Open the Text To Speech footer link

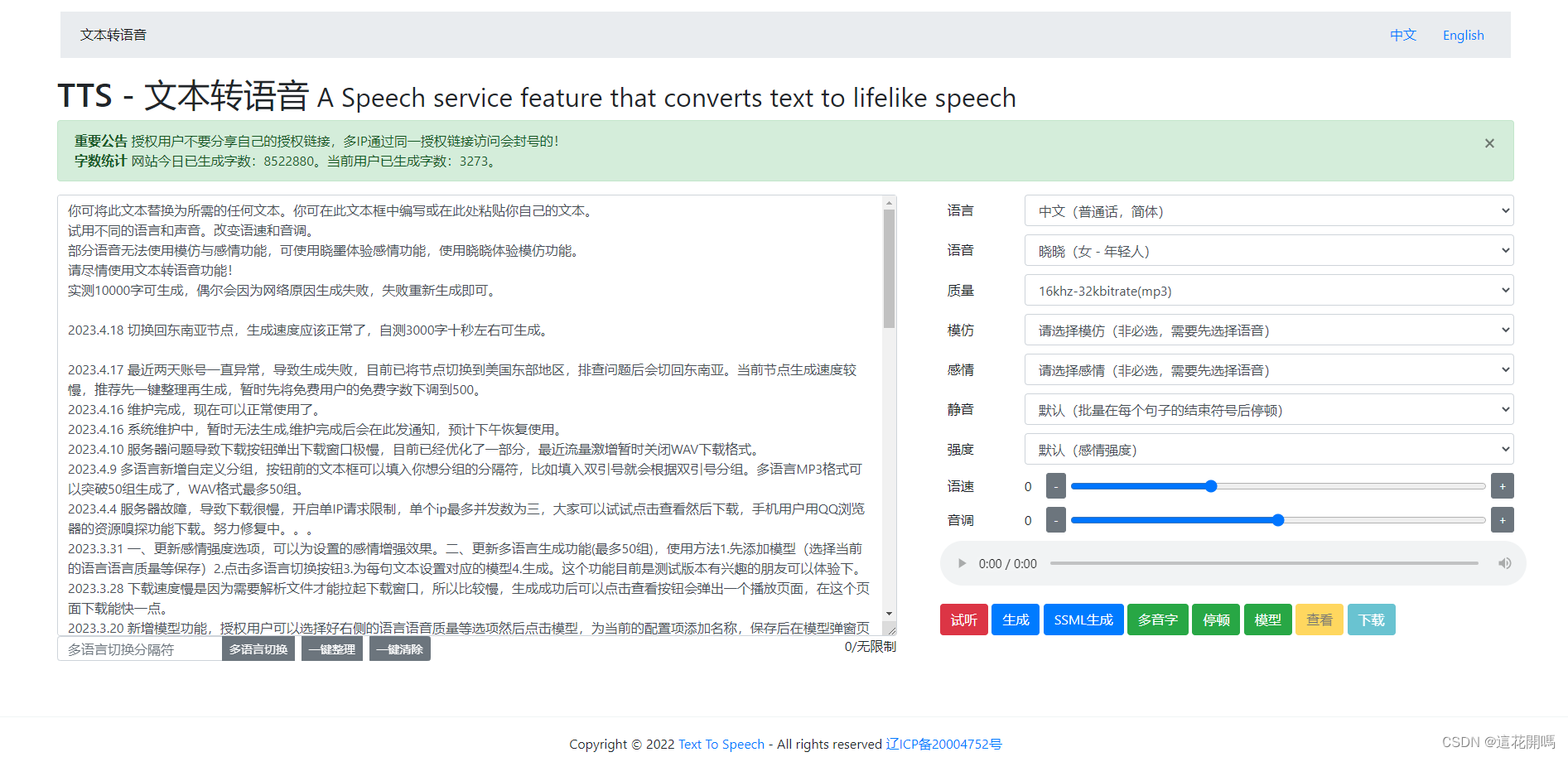[x=721, y=744]
